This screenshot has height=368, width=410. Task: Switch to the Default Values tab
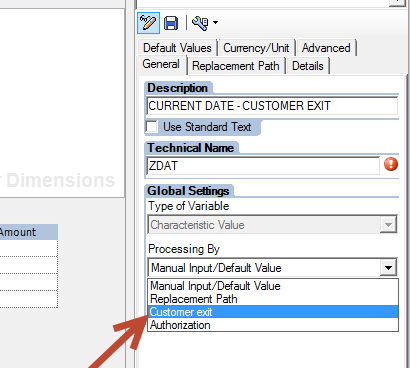click(177, 48)
